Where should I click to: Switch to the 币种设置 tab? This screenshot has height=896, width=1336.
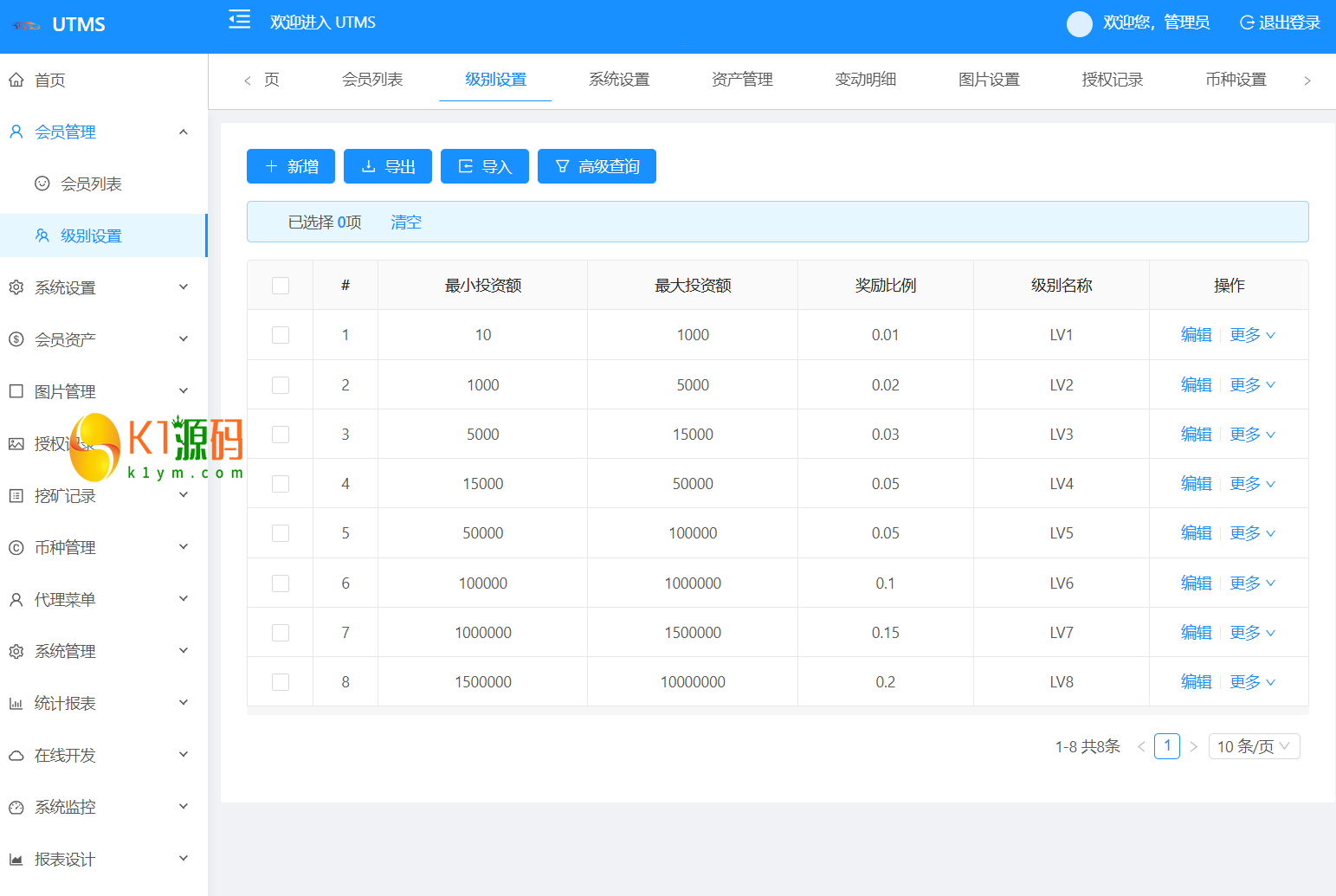tap(1236, 80)
